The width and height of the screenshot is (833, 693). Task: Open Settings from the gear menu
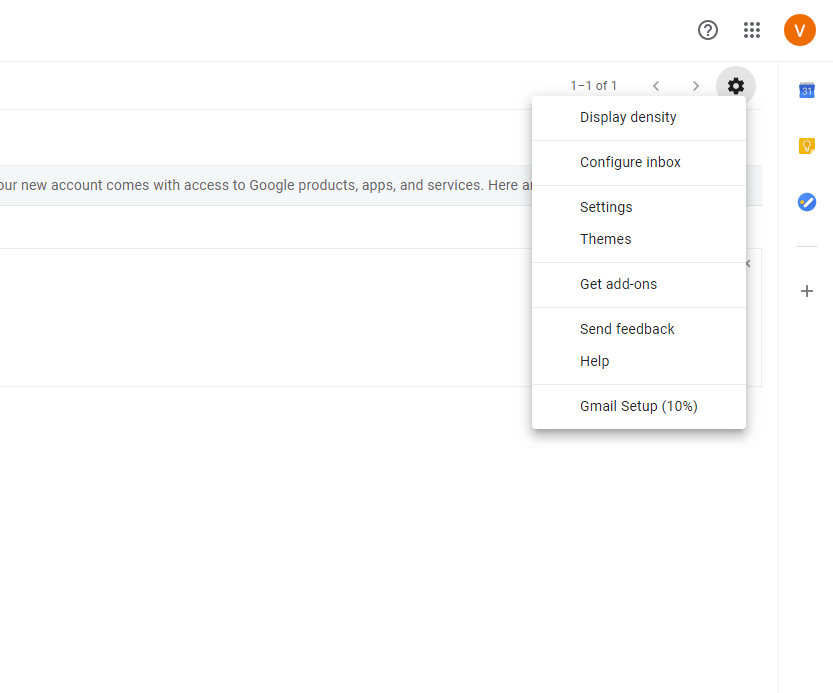pyautogui.click(x=606, y=207)
